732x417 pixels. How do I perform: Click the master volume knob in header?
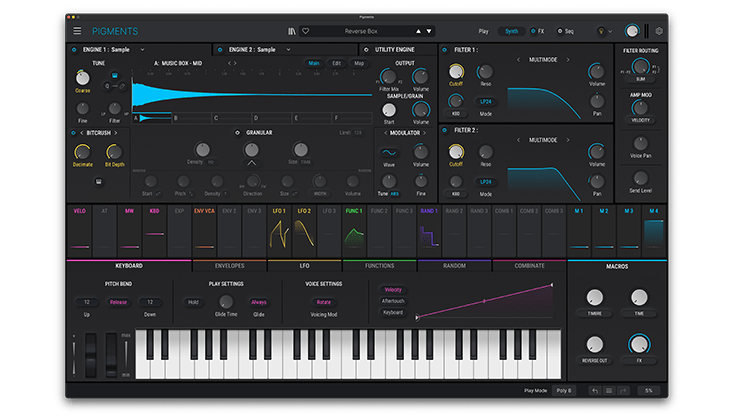(x=632, y=31)
